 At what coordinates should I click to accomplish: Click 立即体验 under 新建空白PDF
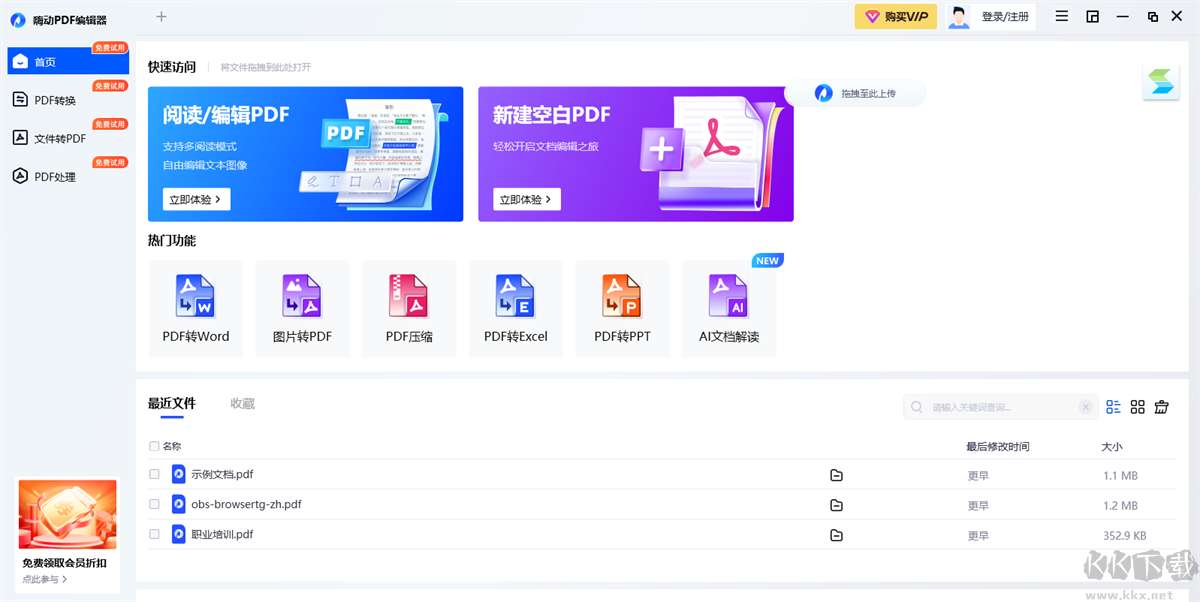[525, 199]
